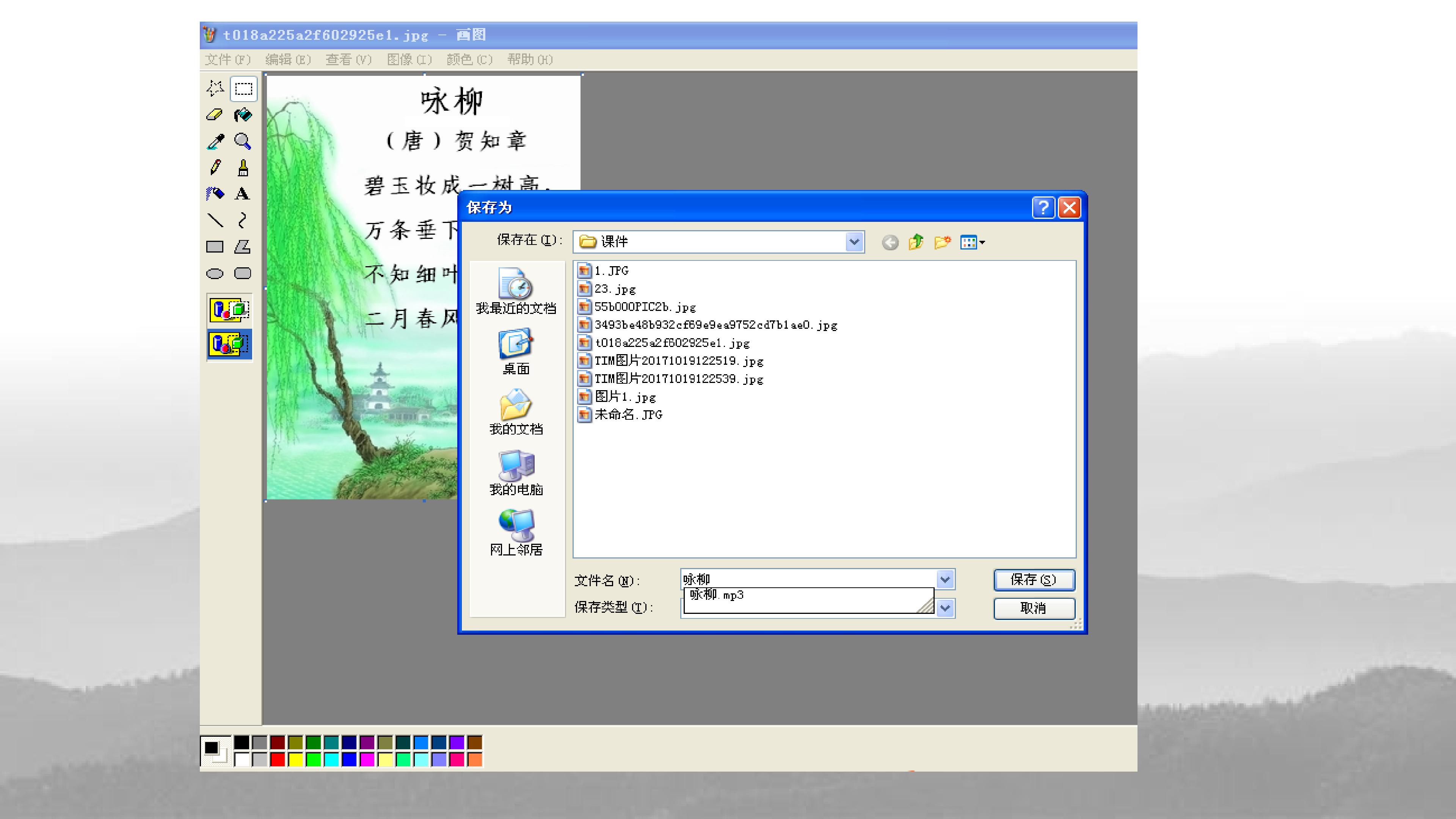This screenshot has height=819, width=1456.
Task: Pick the red color swatch in the palette
Action: pos(278,759)
